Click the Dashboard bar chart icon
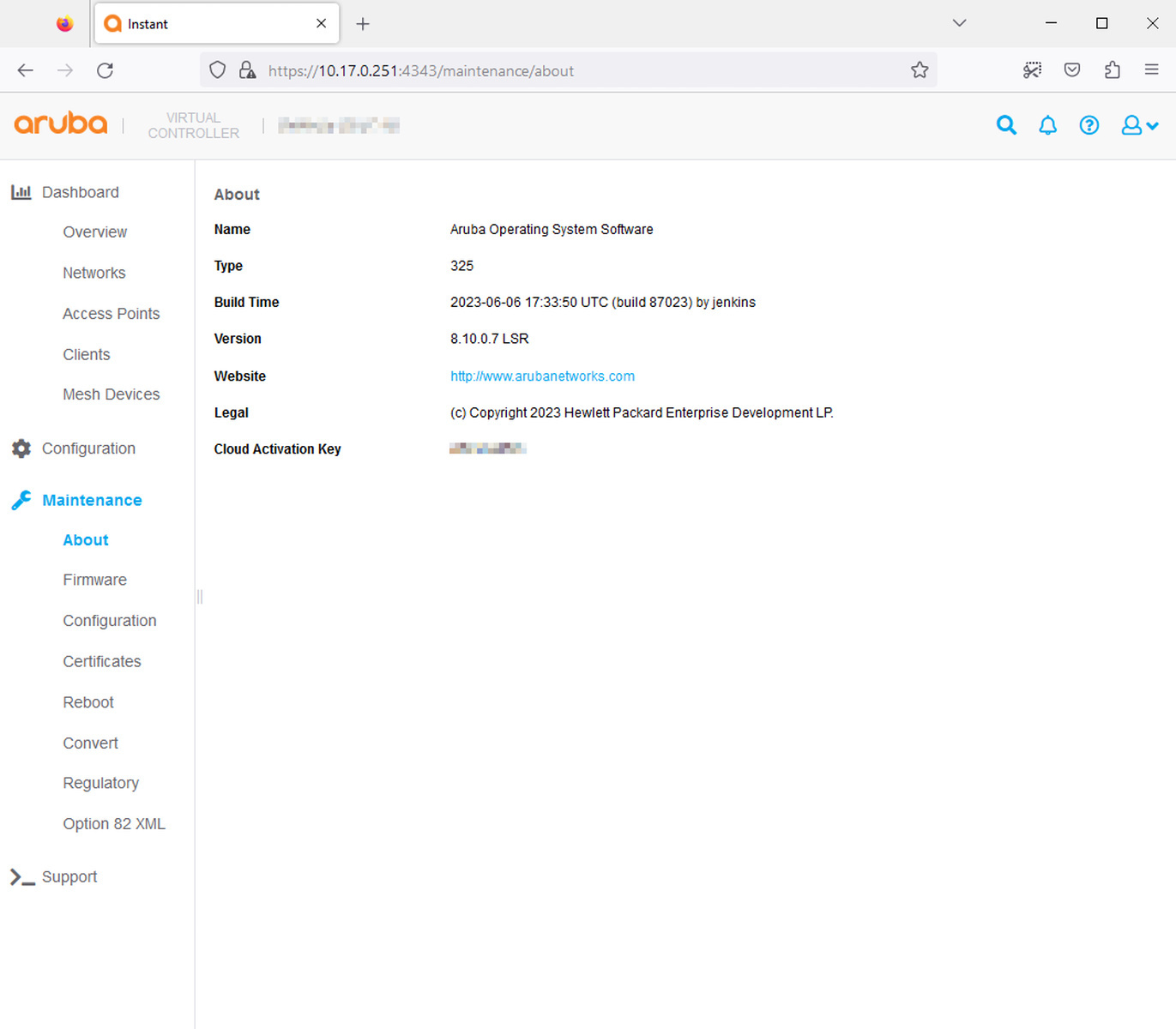This screenshot has height=1029, width=1176. click(x=21, y=192)
